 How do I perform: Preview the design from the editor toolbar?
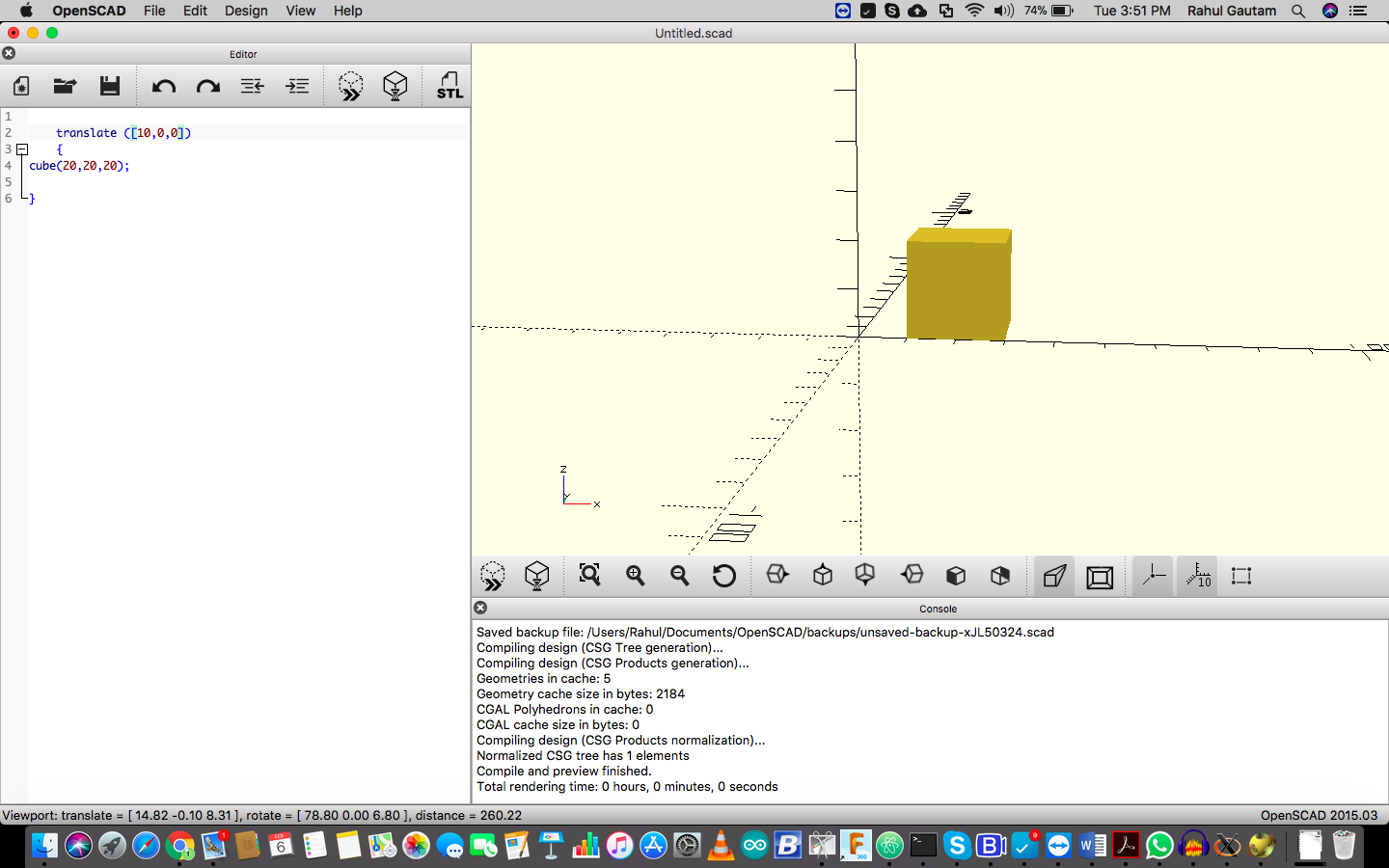tap(351, 87)
